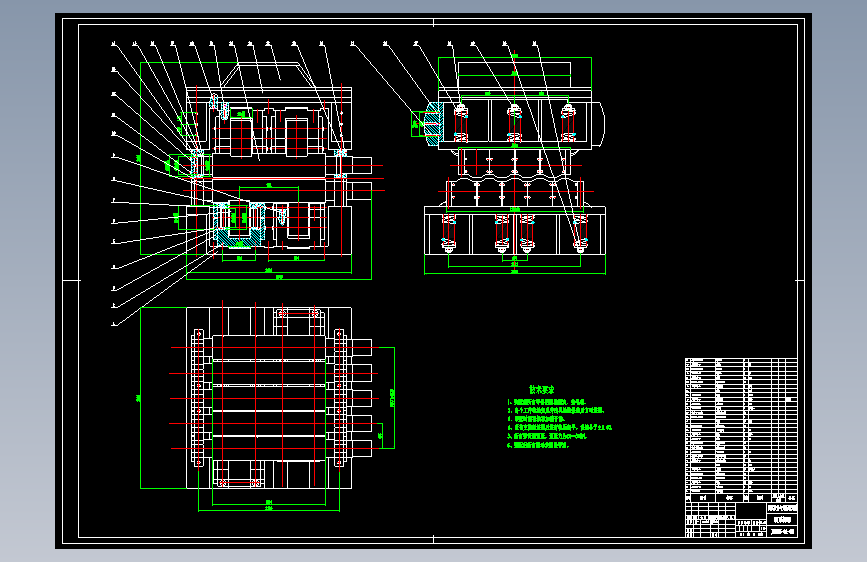The width and height of the screenshot is (867, 562).
Task: Select the vertical green dimension beside plan view
Action: (139, 398)
